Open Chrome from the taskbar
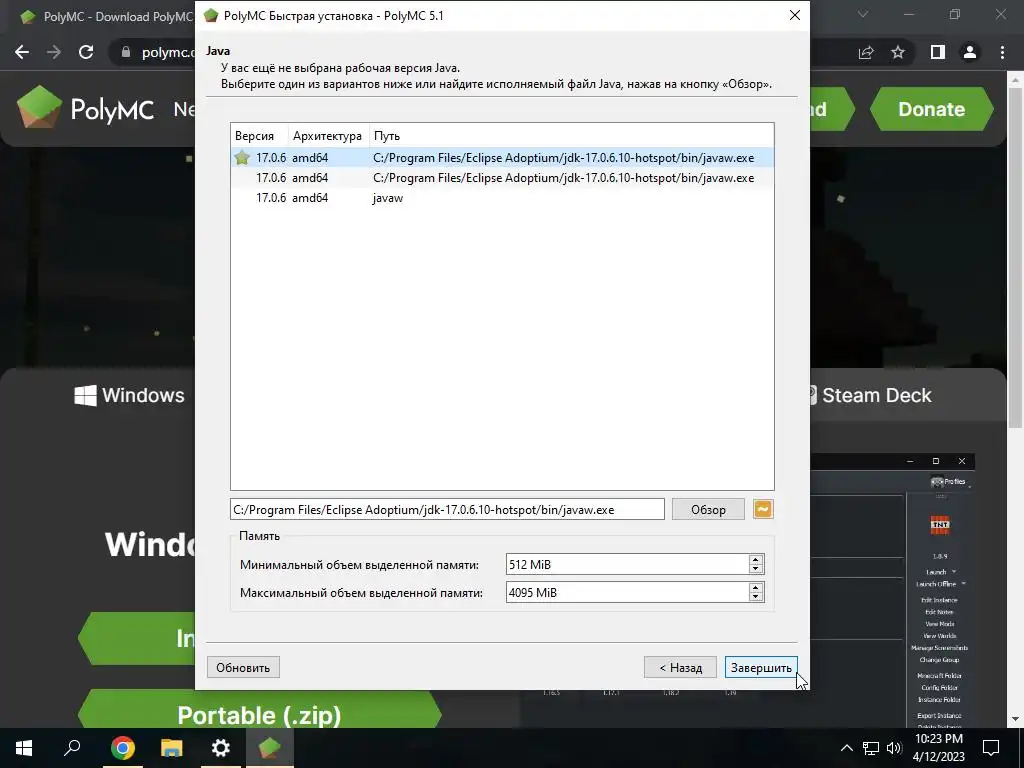Viewport: 1024px width, 768px height. (122, 748)
